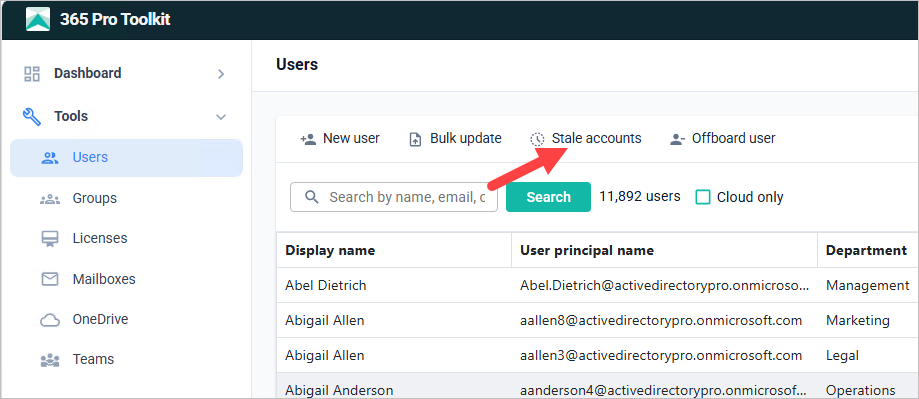The height and width of the screenshot is (399, 919).
Task: Select the Abigail Anderson name cell
Action: pos(394,386)
